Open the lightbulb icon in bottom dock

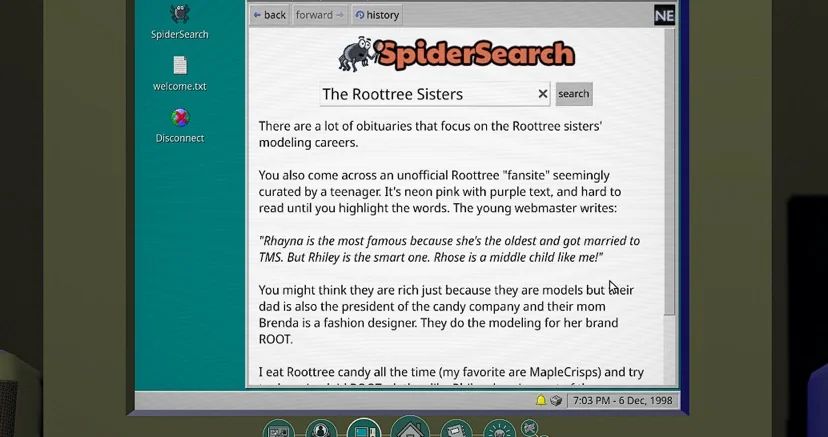(x=498, y=431)
